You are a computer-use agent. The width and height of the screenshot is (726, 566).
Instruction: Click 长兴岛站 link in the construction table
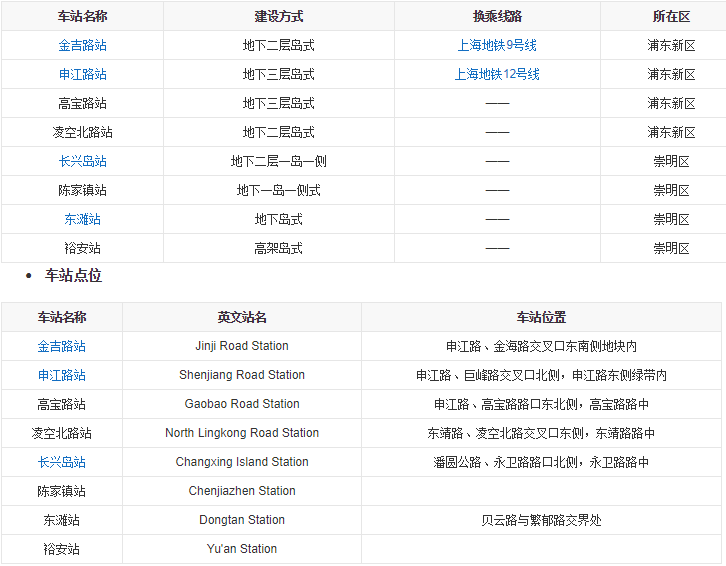point(82,161)
